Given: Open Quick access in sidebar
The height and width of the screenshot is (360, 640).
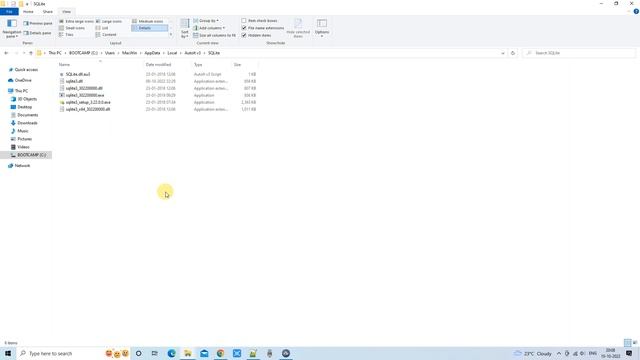Looking at the screenshot, I should tap(26, 70).
